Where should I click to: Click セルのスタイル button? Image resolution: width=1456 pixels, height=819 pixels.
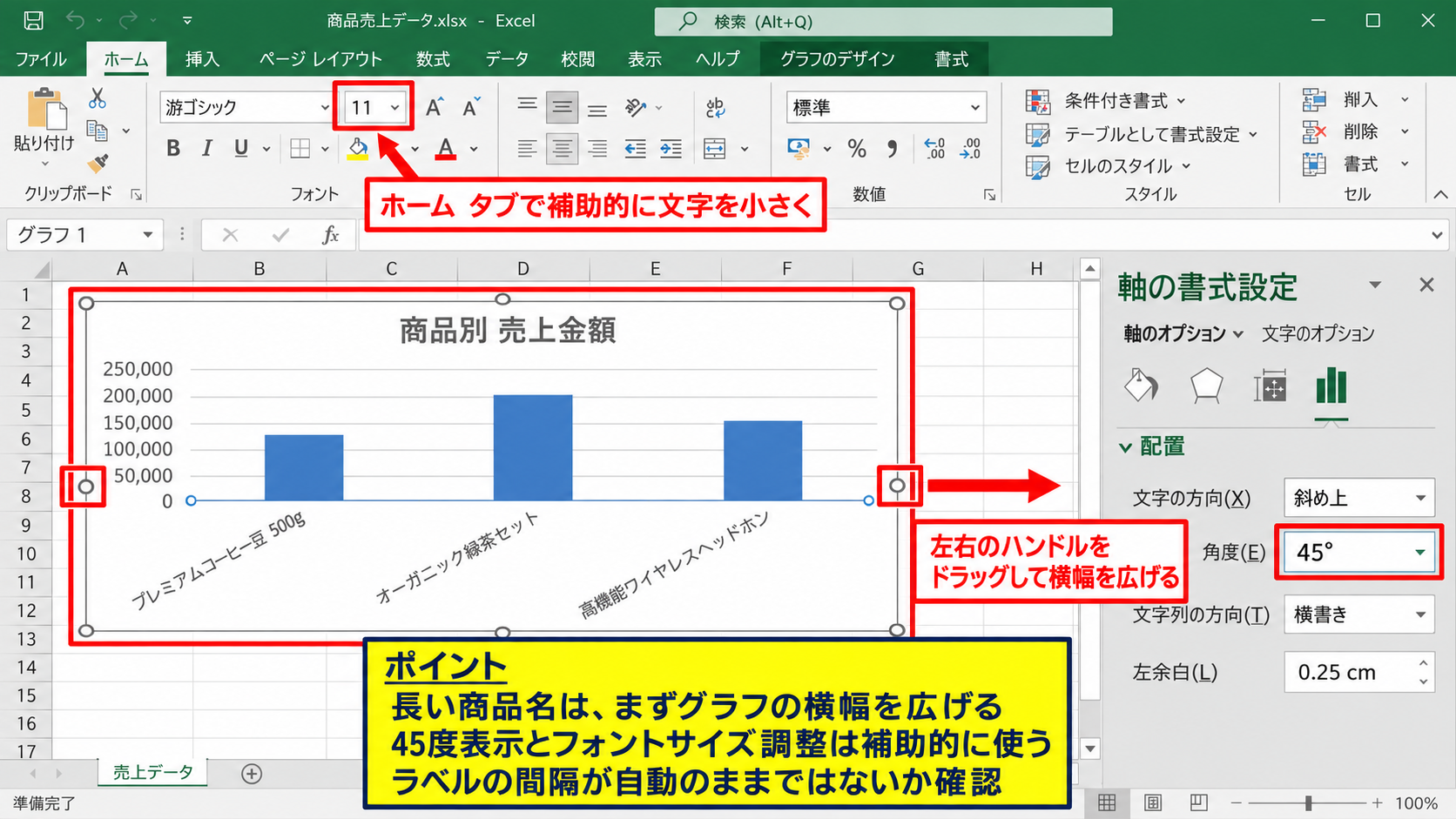1108,165
